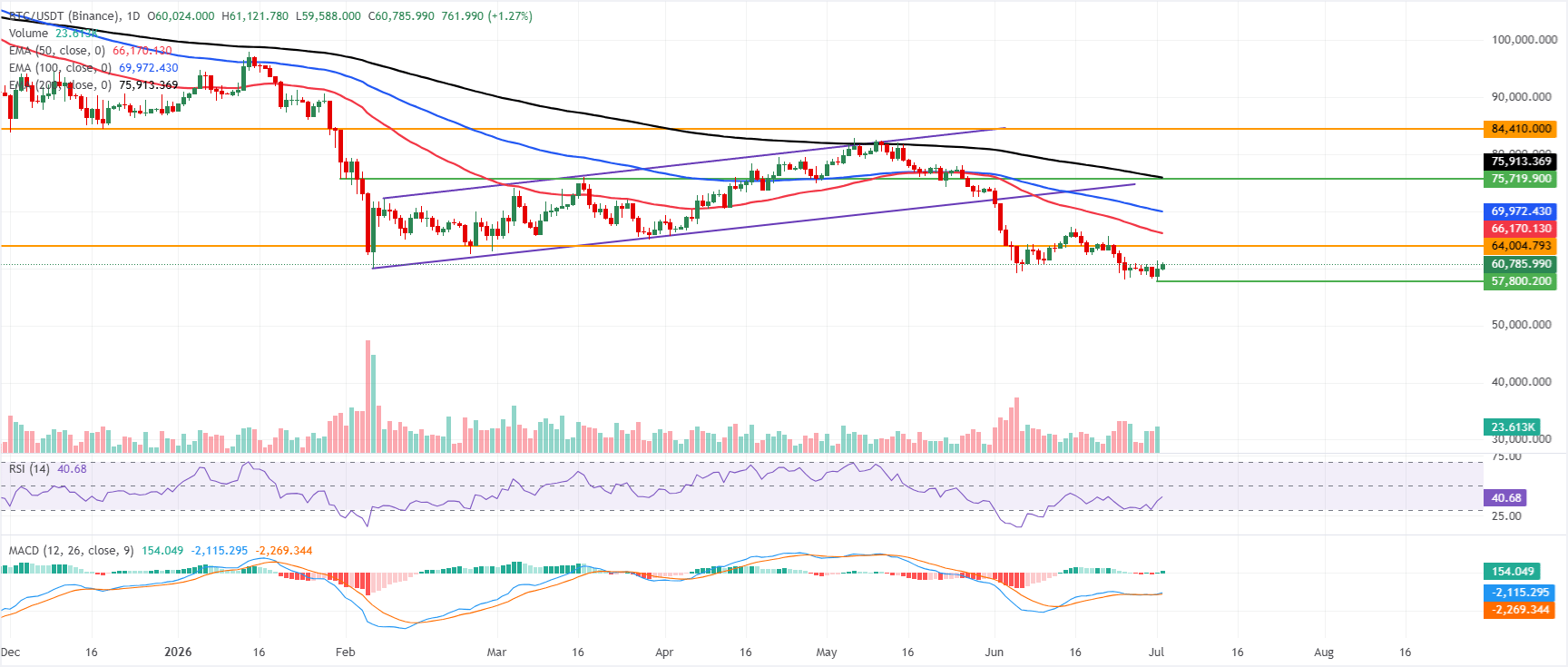The image size is (1568, 667).
Task: Click the orange 64,004.793 support label
Action: (x=1521, y=246)
